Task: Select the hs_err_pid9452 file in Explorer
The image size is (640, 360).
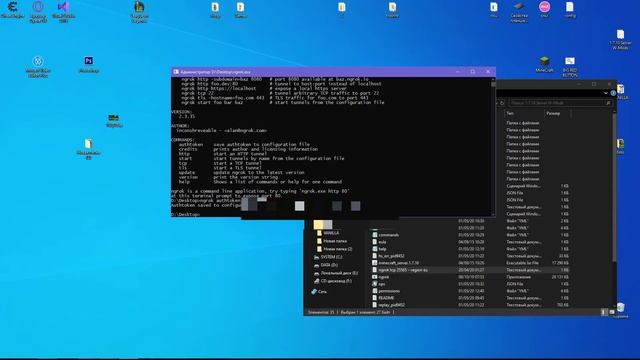Action: tap(389, 256)
